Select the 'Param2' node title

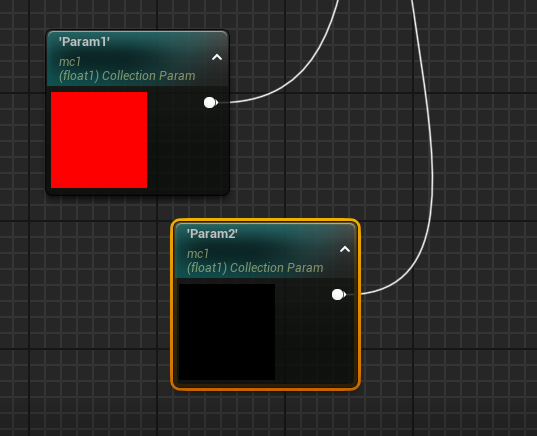coord(212,234)
